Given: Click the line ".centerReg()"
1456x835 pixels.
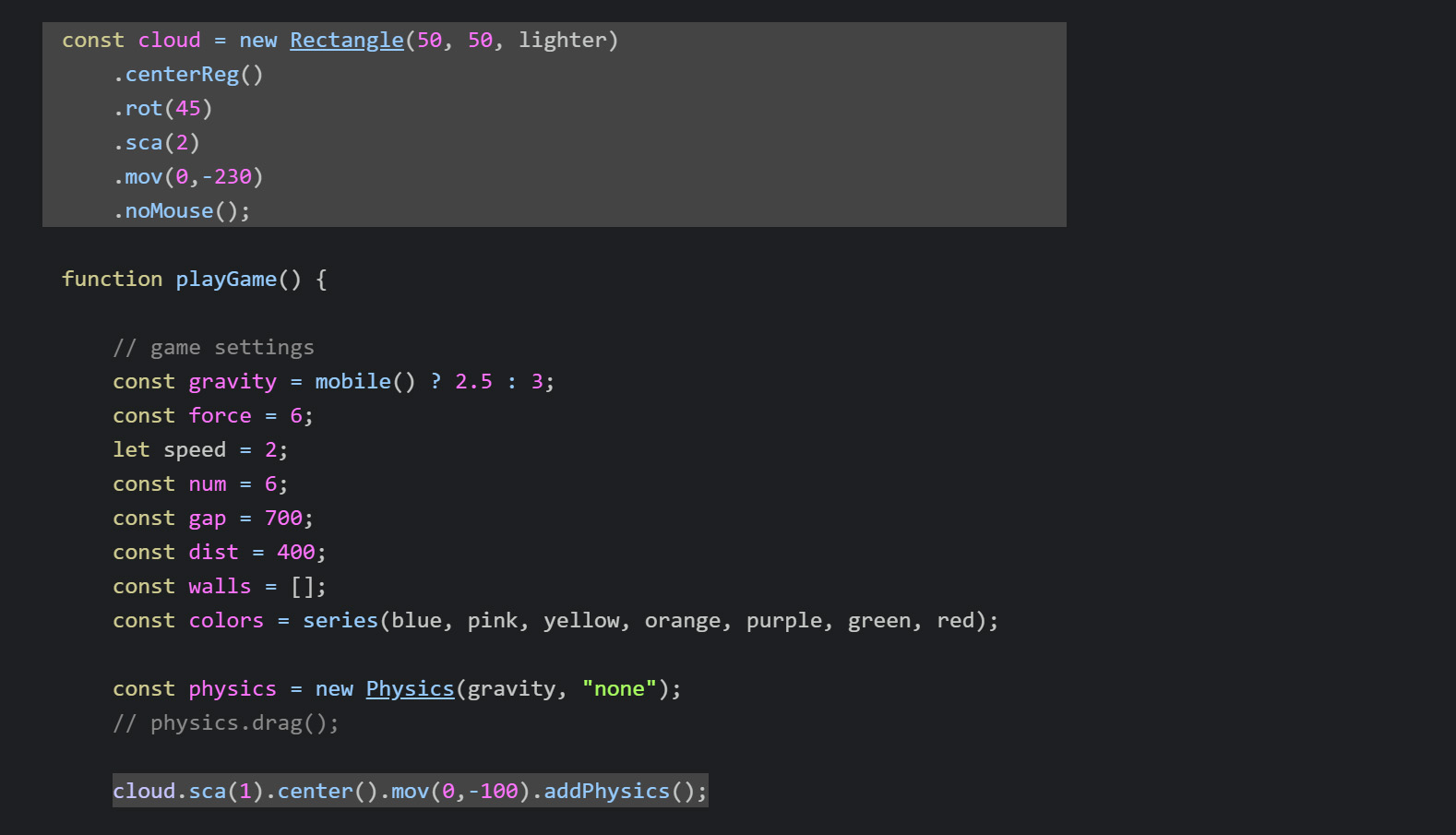Looking at the screenshot, I should tap(188, 75).
